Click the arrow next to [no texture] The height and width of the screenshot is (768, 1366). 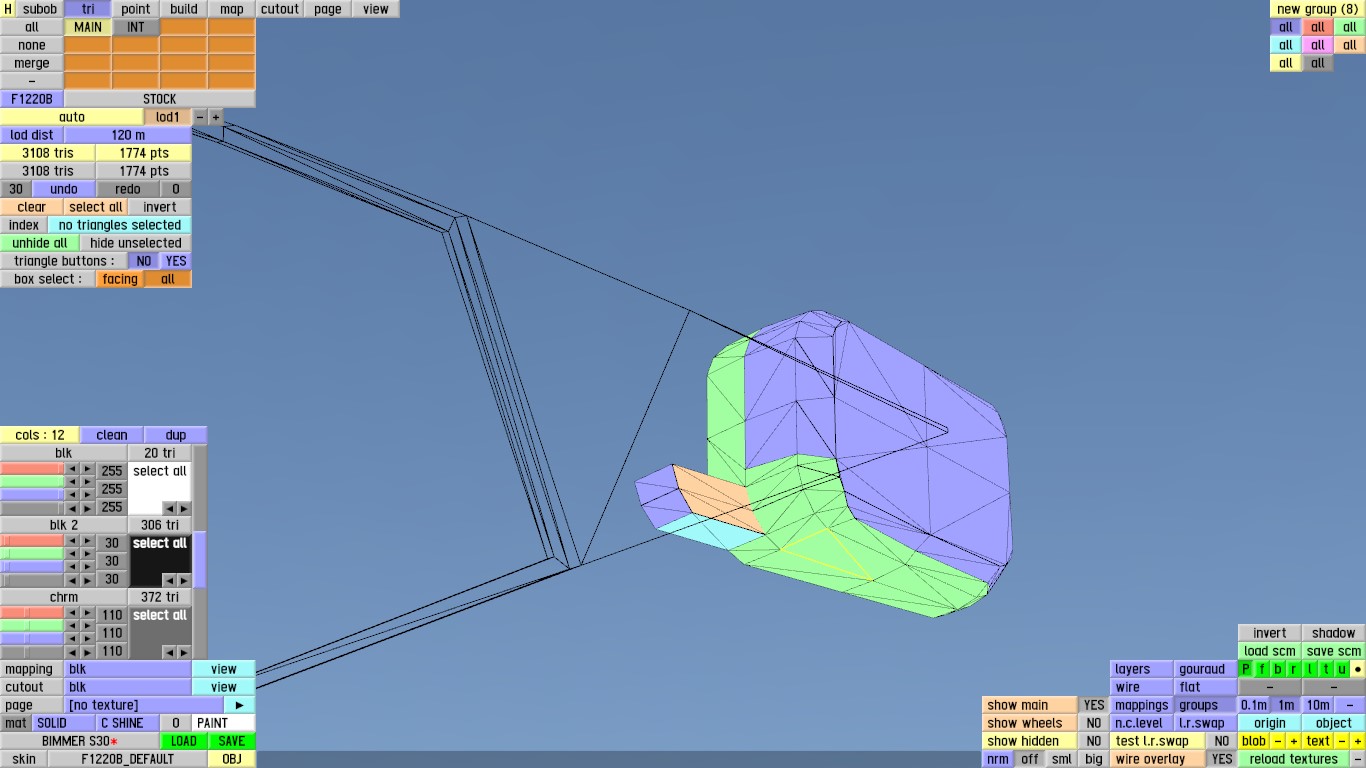[x=240, y=705]
